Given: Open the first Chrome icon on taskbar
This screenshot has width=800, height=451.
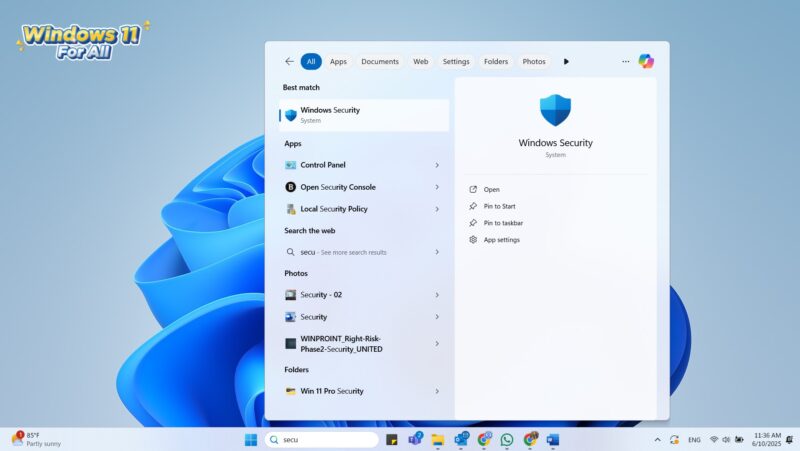Looking at the screenshot, I should [x=484, y=439].
